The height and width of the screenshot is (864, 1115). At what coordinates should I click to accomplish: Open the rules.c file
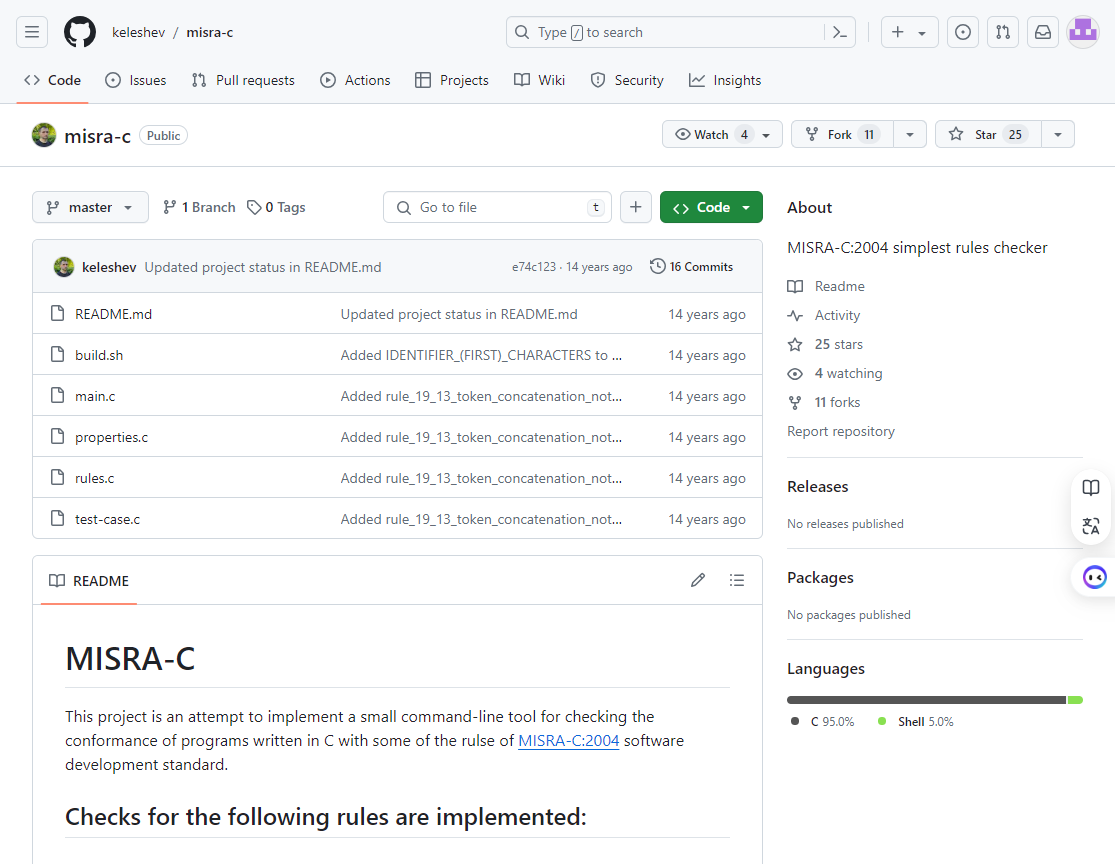pyautogui.click(x=95, y=479)
